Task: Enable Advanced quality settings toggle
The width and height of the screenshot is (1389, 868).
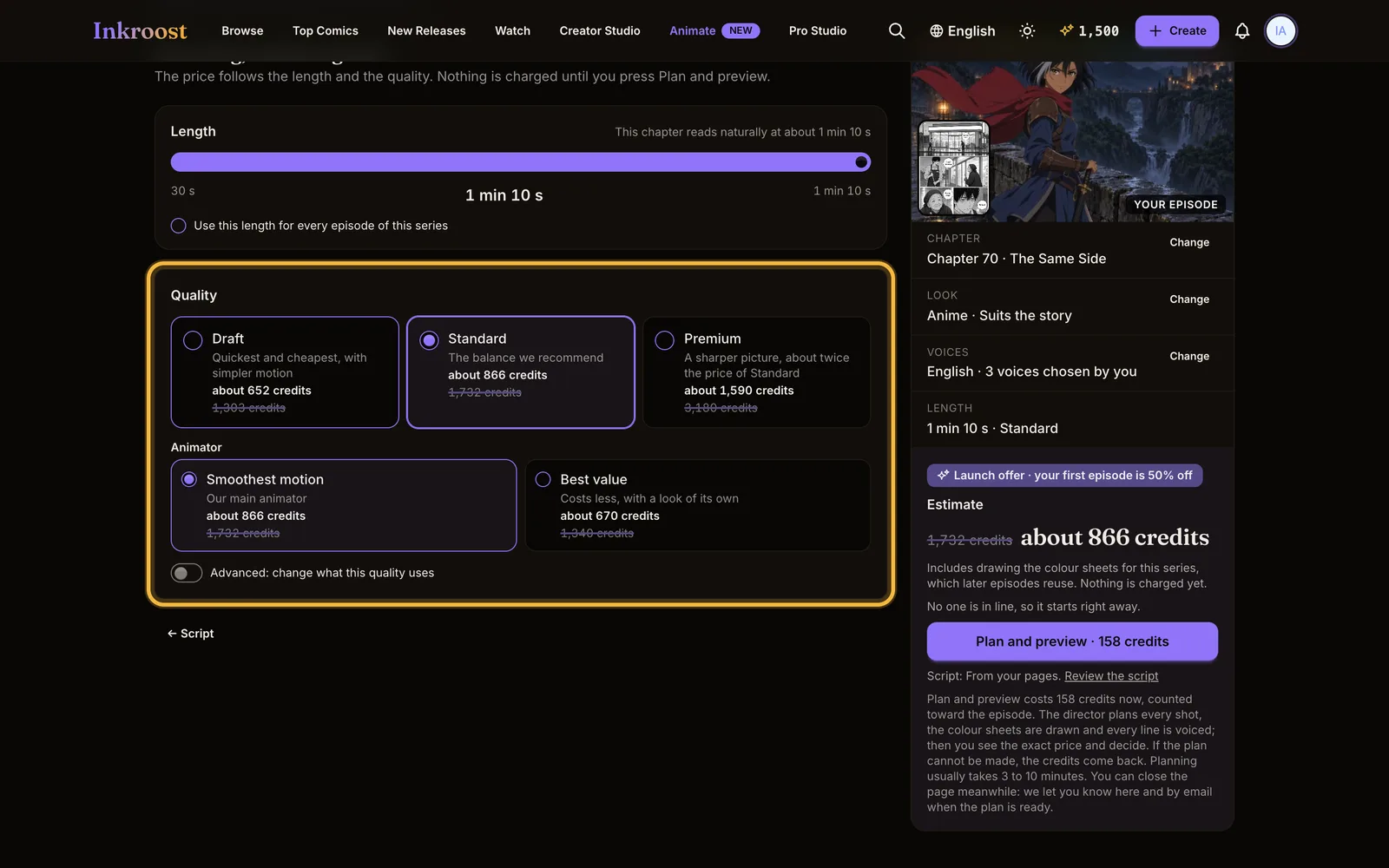Action: click(187, 573)
